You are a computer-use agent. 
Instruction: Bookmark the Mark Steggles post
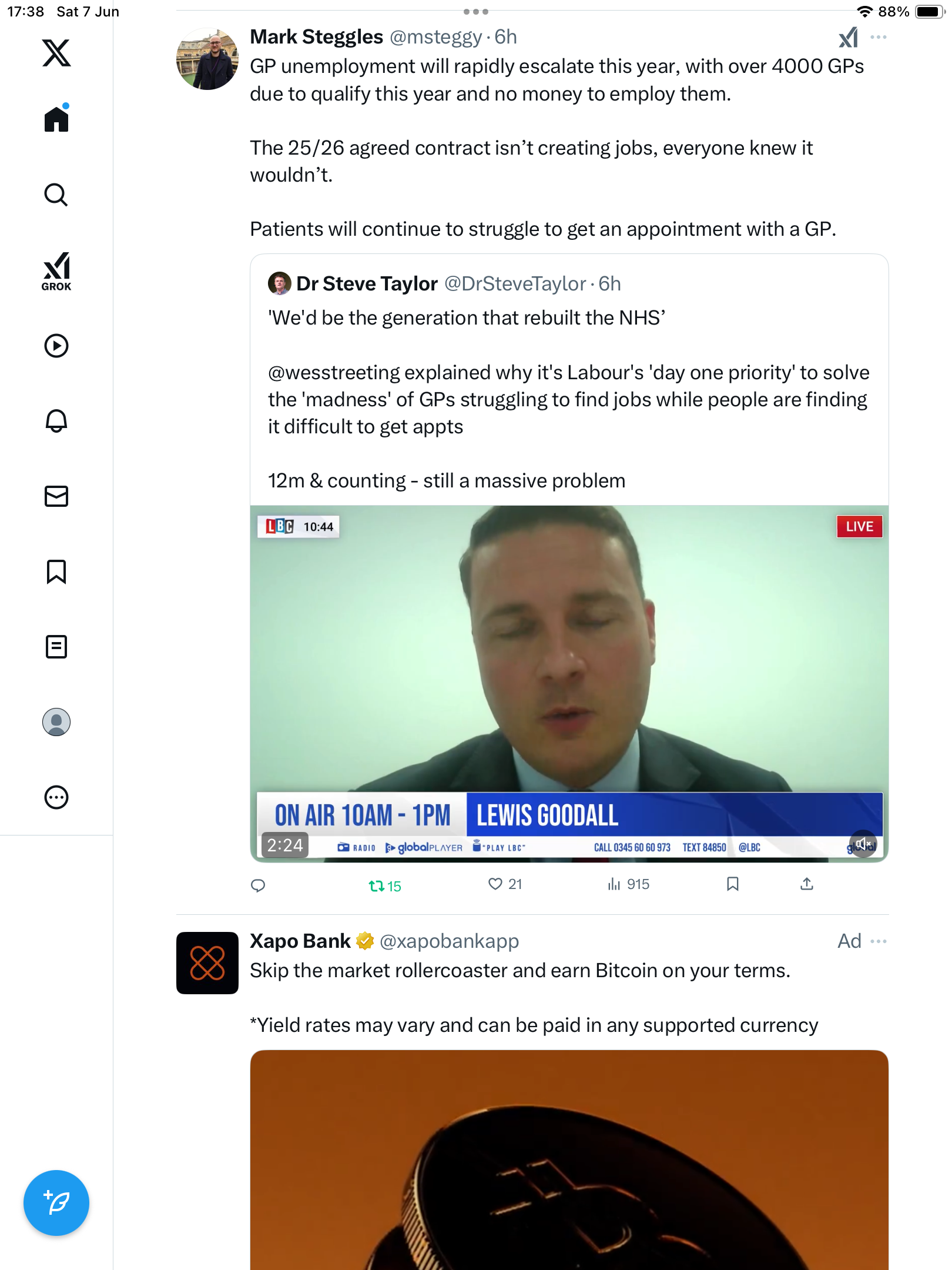coord(732,884)
